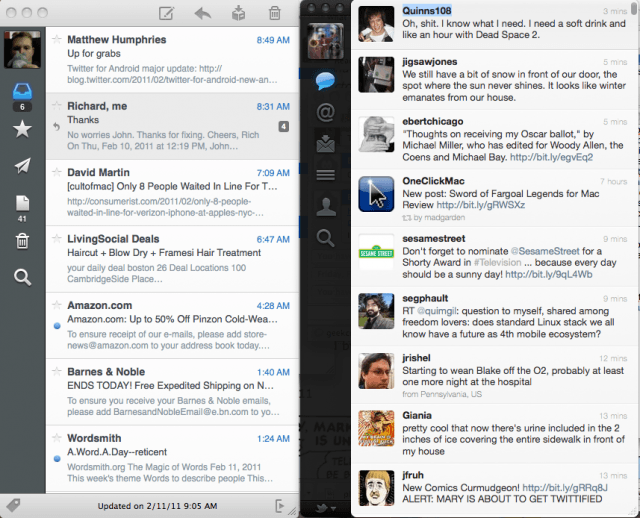Open Twitter mentions @ tab
The width and height of the screenshot is (640, 518).
pyautogui.click(x=325, y=112)
